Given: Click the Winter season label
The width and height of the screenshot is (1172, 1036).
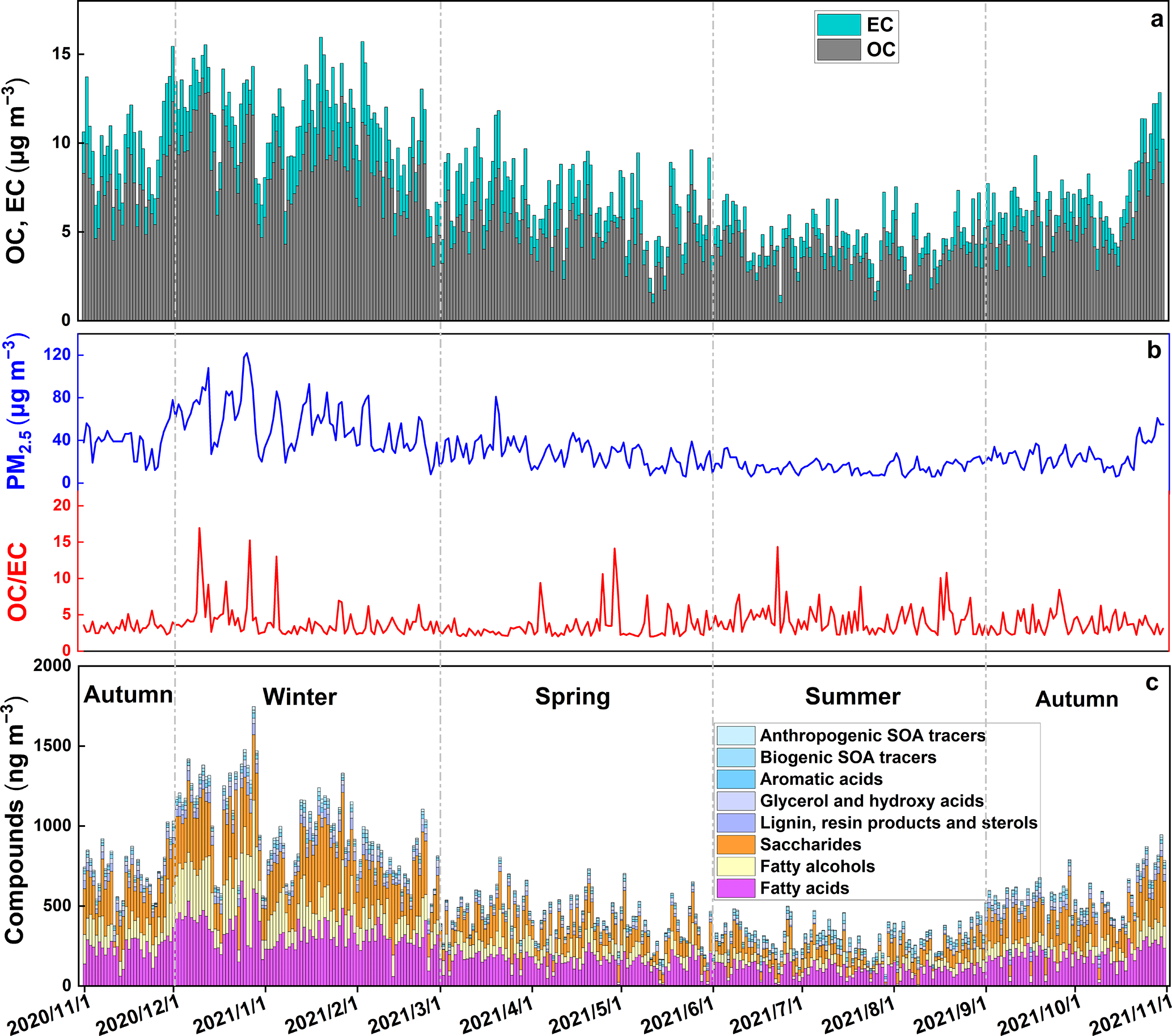Looking at the screenshot, I should 300,697.
